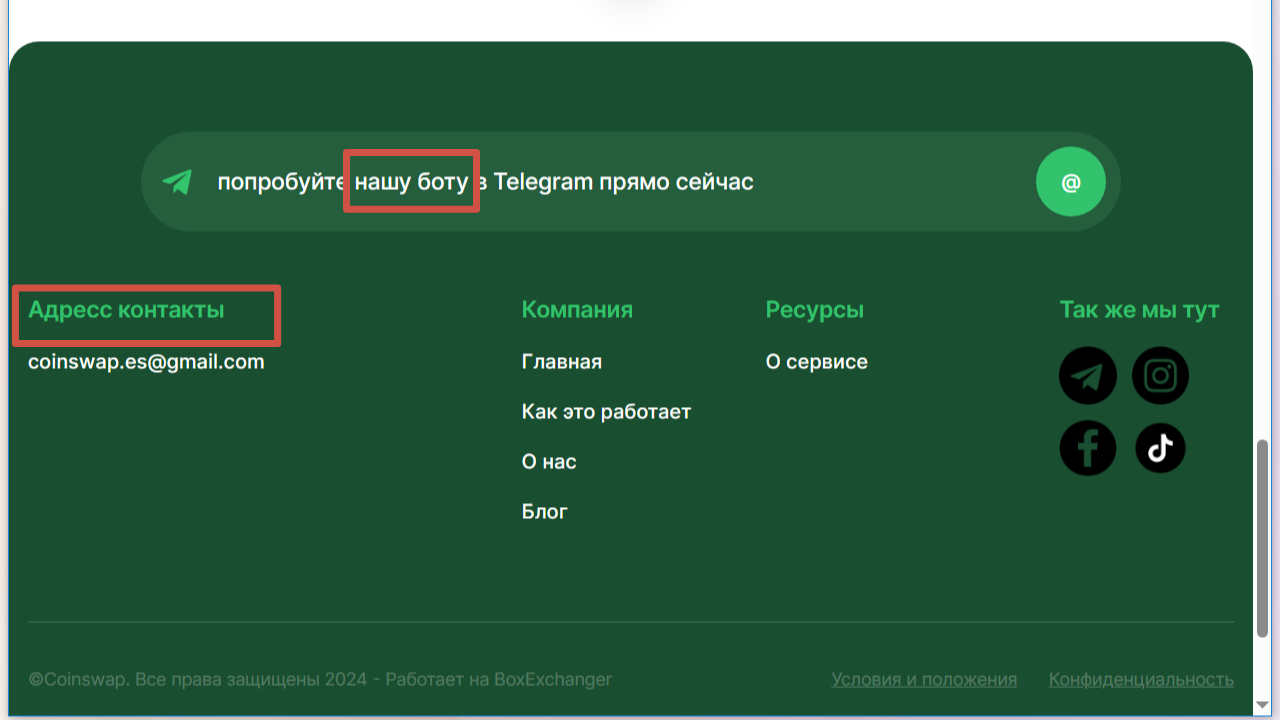The width and height of the screenshot is (1280, 720).
Task: Open the Instagram social icon
Action: 1160,376
